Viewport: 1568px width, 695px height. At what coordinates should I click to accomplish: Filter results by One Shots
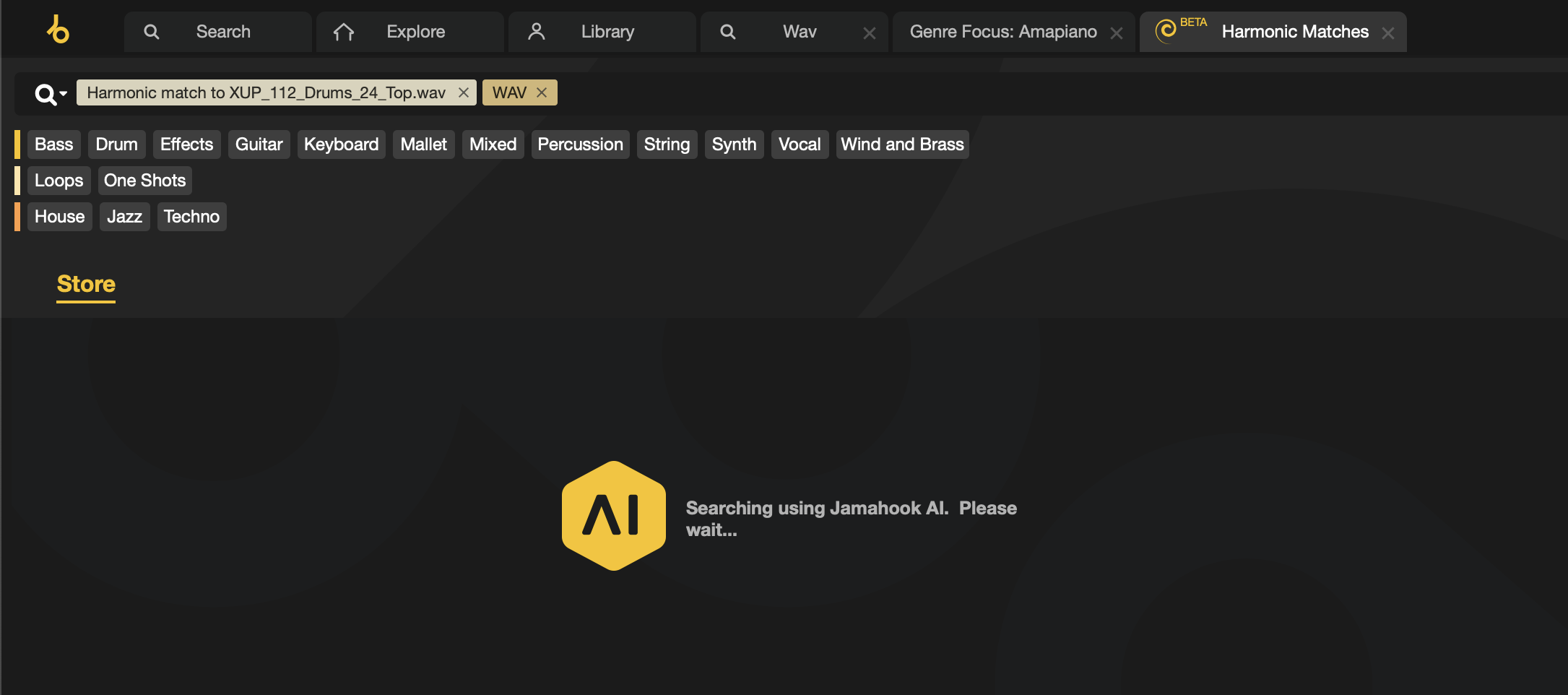[x=145, y=181]
